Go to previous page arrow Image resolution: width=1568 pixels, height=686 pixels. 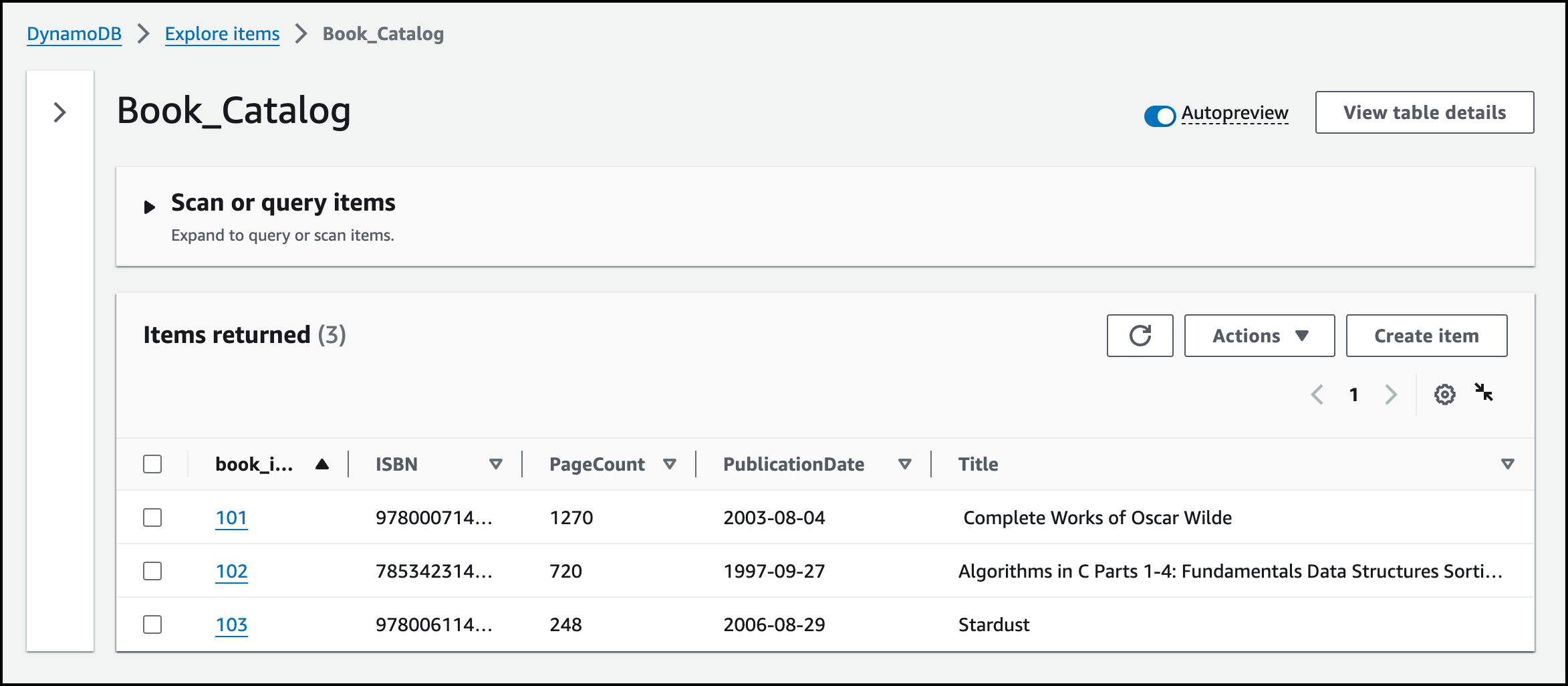tap(1317, 394)
